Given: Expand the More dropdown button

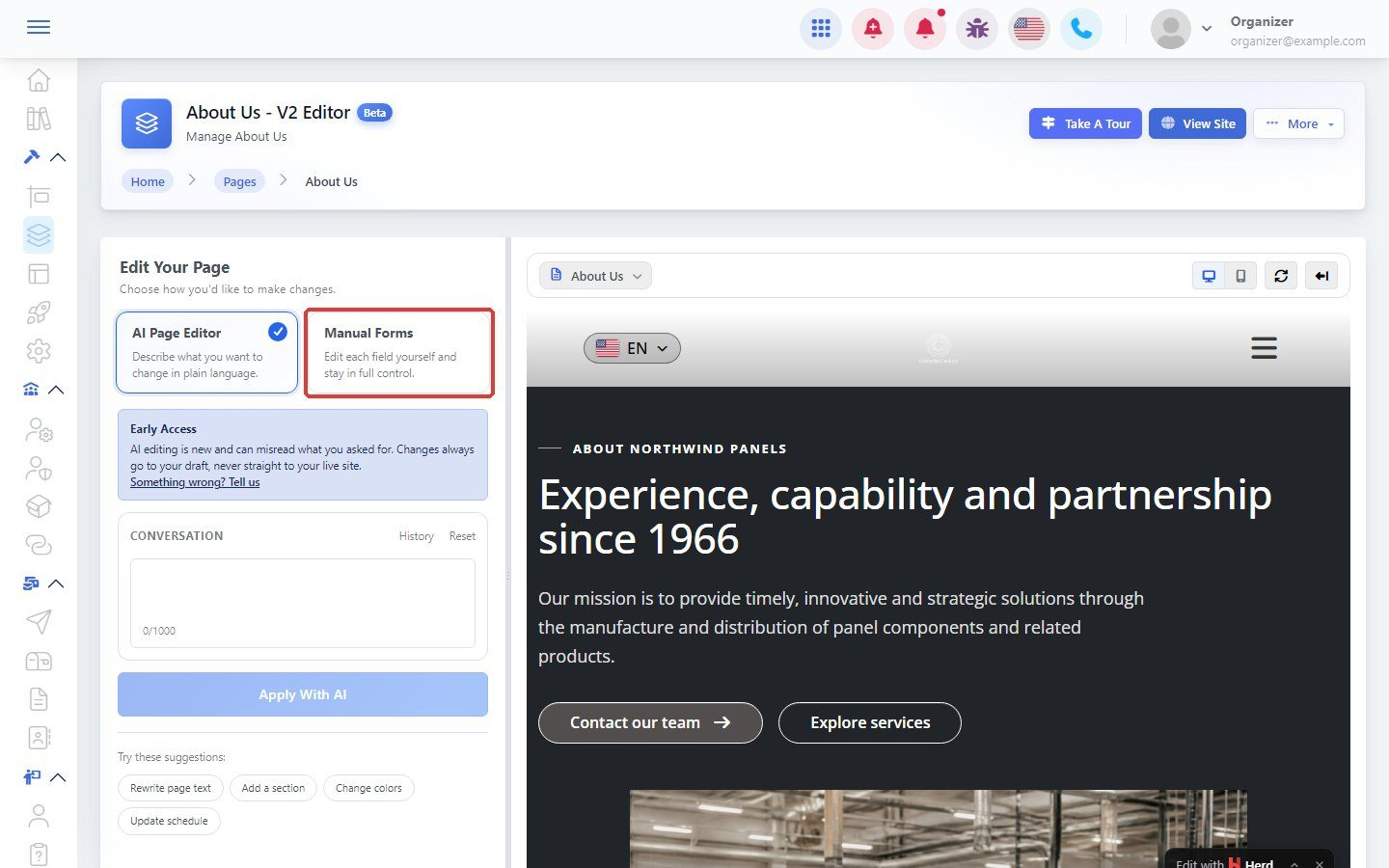Looking at the screenshot, I should [1298, 123].
